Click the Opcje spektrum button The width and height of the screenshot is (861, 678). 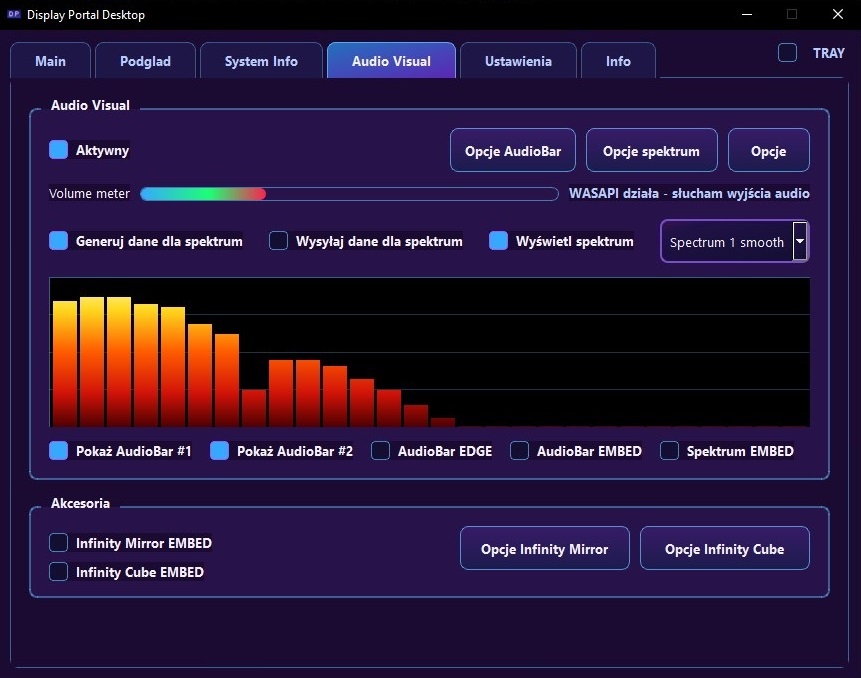pos(651,150)
